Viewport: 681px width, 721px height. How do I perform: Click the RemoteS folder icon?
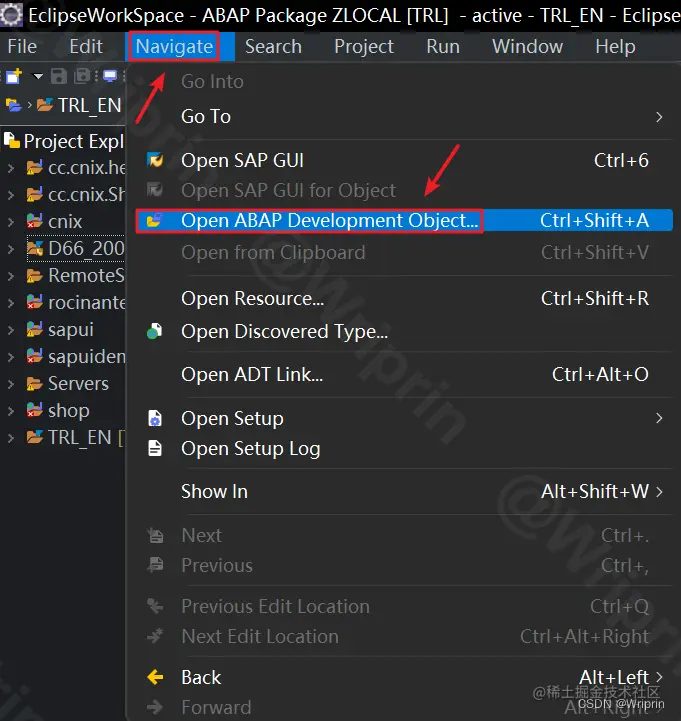tap(34, 276)
